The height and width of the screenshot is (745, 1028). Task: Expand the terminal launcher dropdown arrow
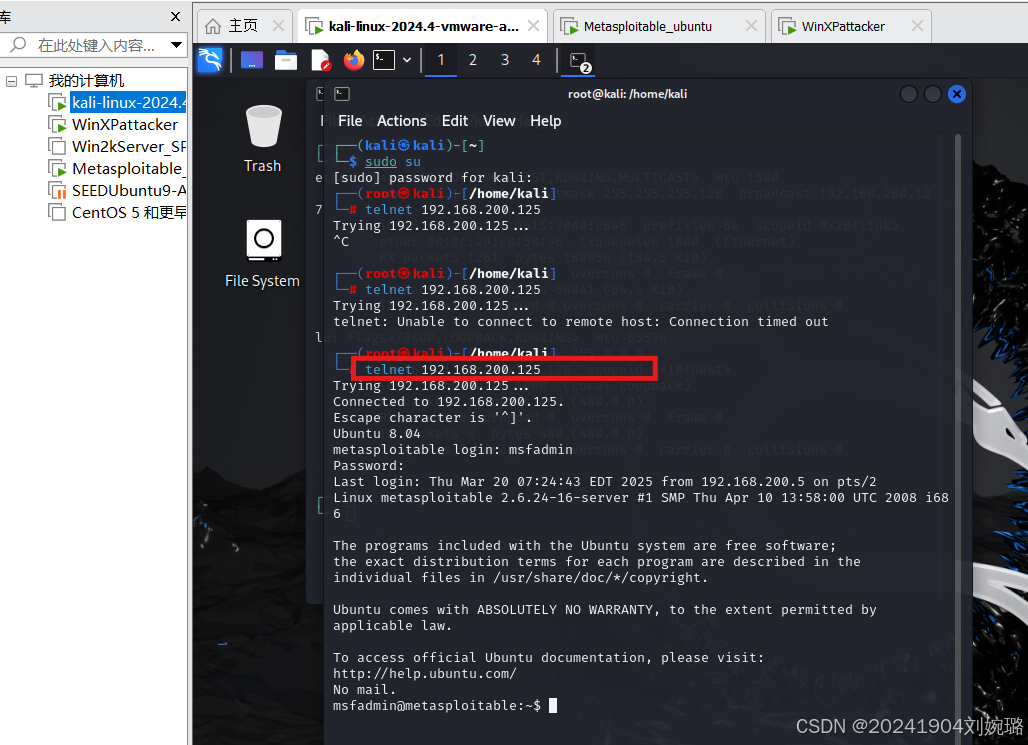pos(407,60)
